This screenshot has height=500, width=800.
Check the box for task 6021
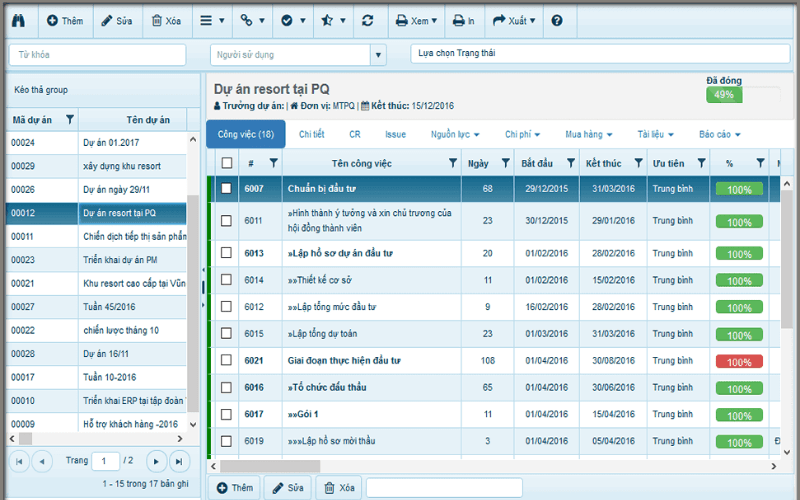tap(226, 360)
